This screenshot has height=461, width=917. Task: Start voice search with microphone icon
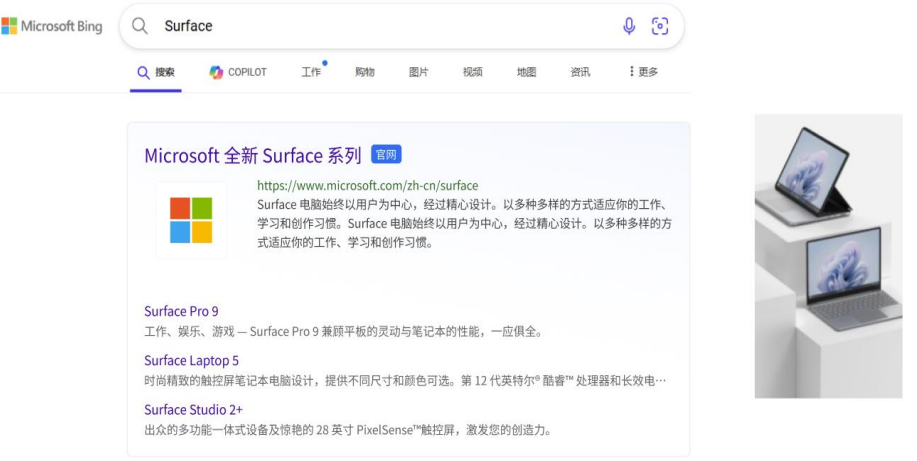[x=629, y=26]
